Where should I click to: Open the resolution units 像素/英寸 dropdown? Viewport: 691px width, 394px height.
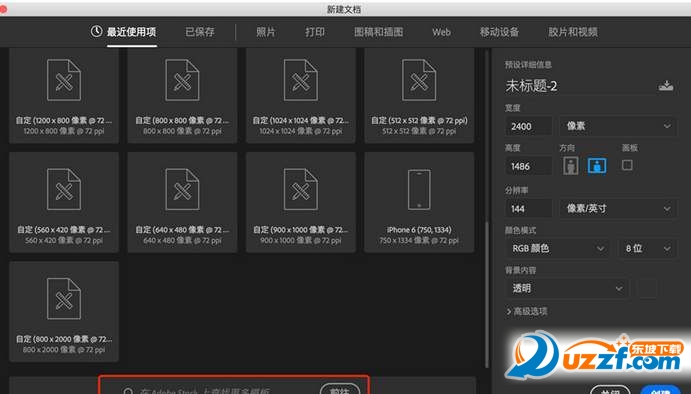tap(618, 208)
